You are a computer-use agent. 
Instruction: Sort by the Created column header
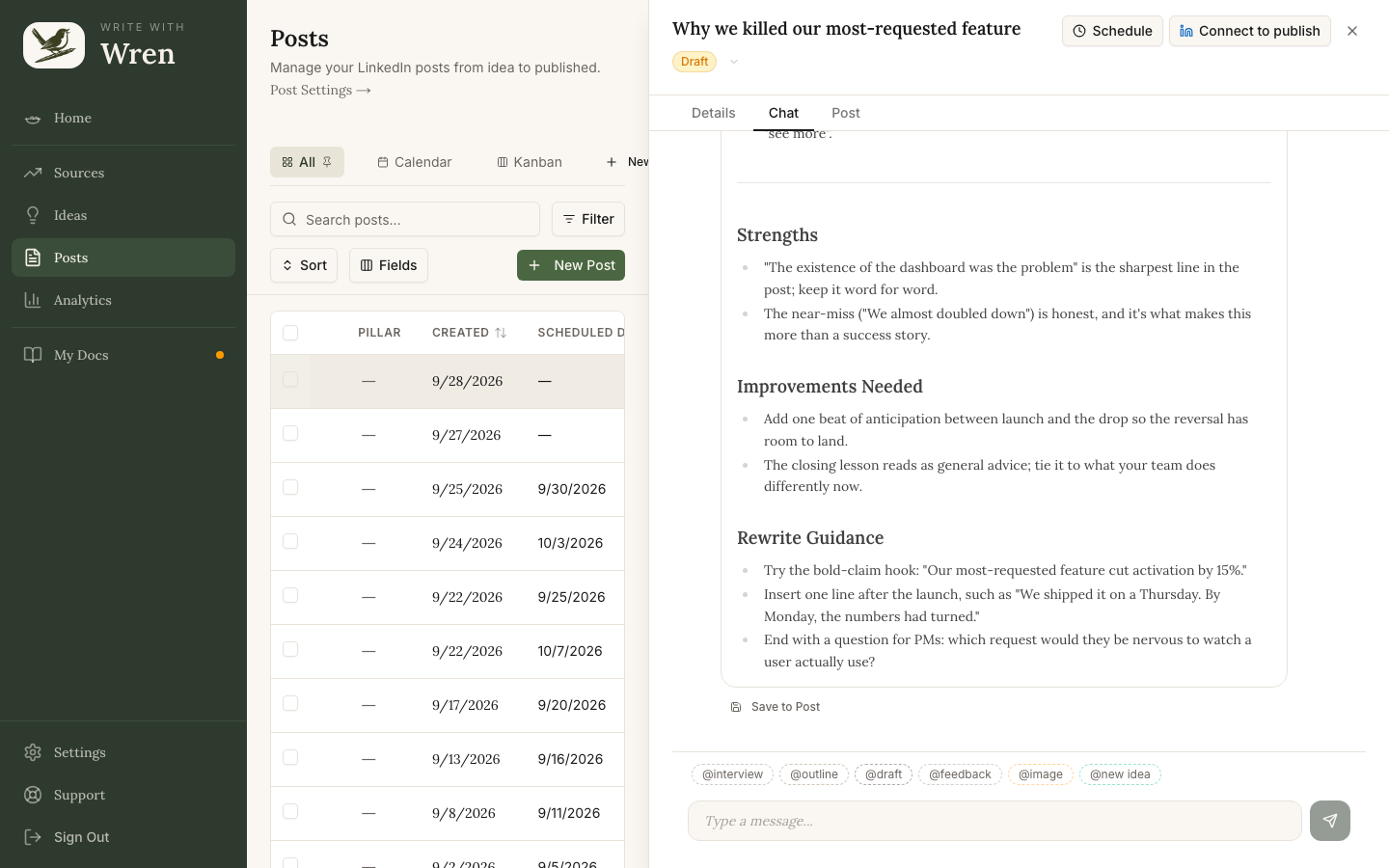tap(469, 333)
